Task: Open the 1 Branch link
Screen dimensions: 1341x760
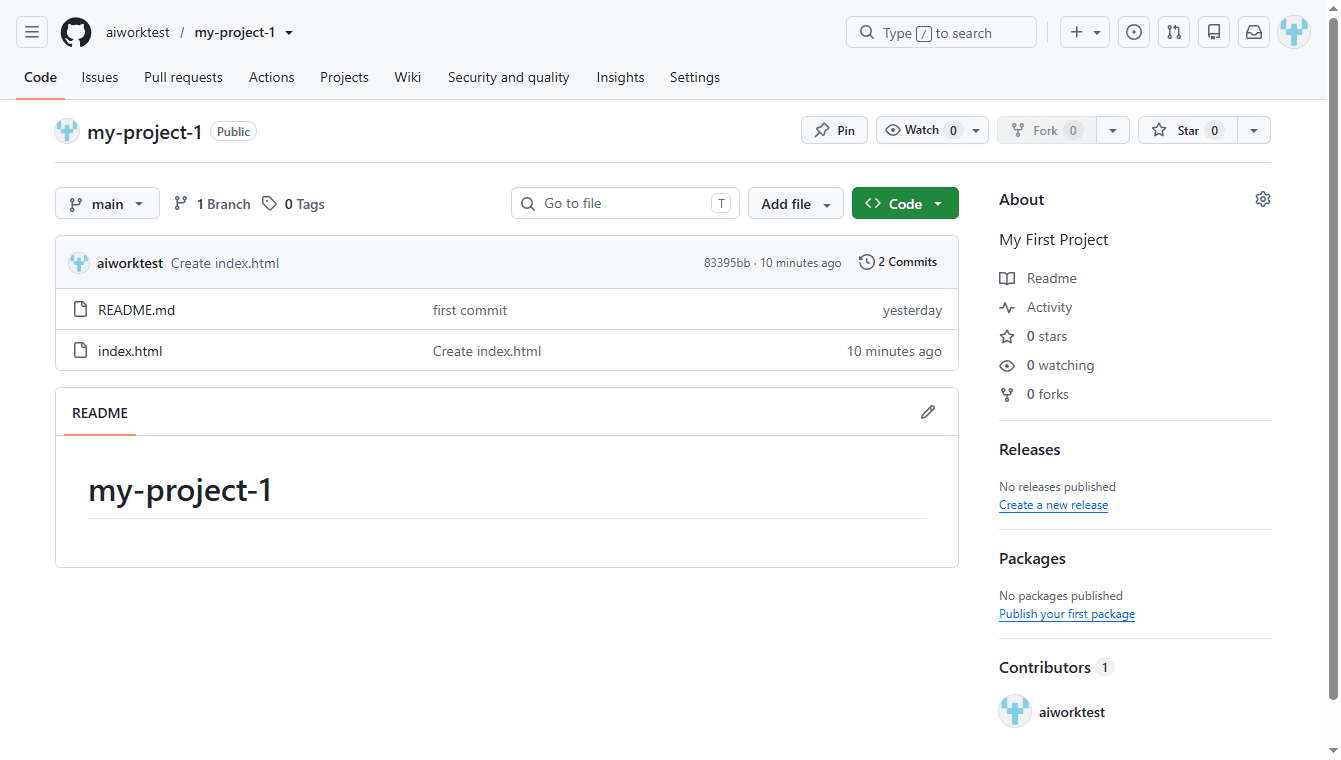Action: click(x=212, y=203)
